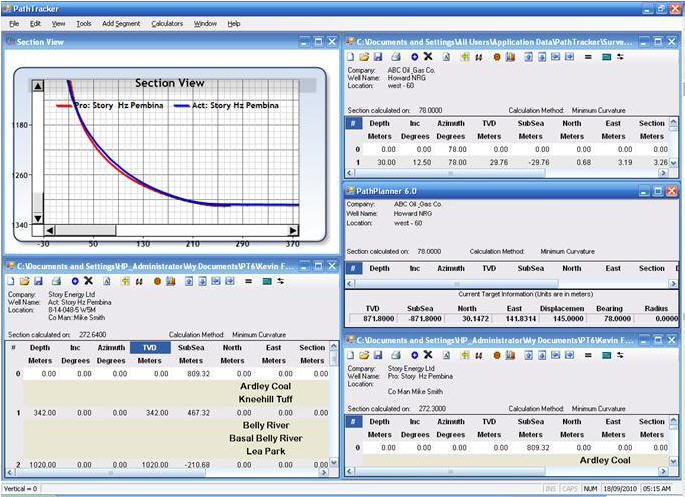Image resolution: width=685 pixels, height=497 pixels.
Task: Open the Calculators menu
Action: click(167, 24)
